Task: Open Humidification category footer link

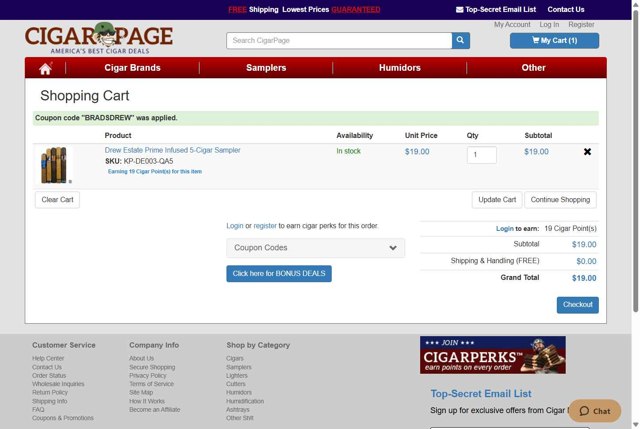Action: [x=245, y=401]
